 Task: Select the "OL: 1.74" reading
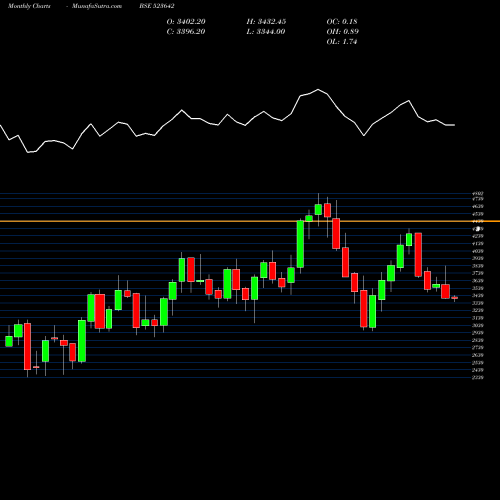(342, 42)
